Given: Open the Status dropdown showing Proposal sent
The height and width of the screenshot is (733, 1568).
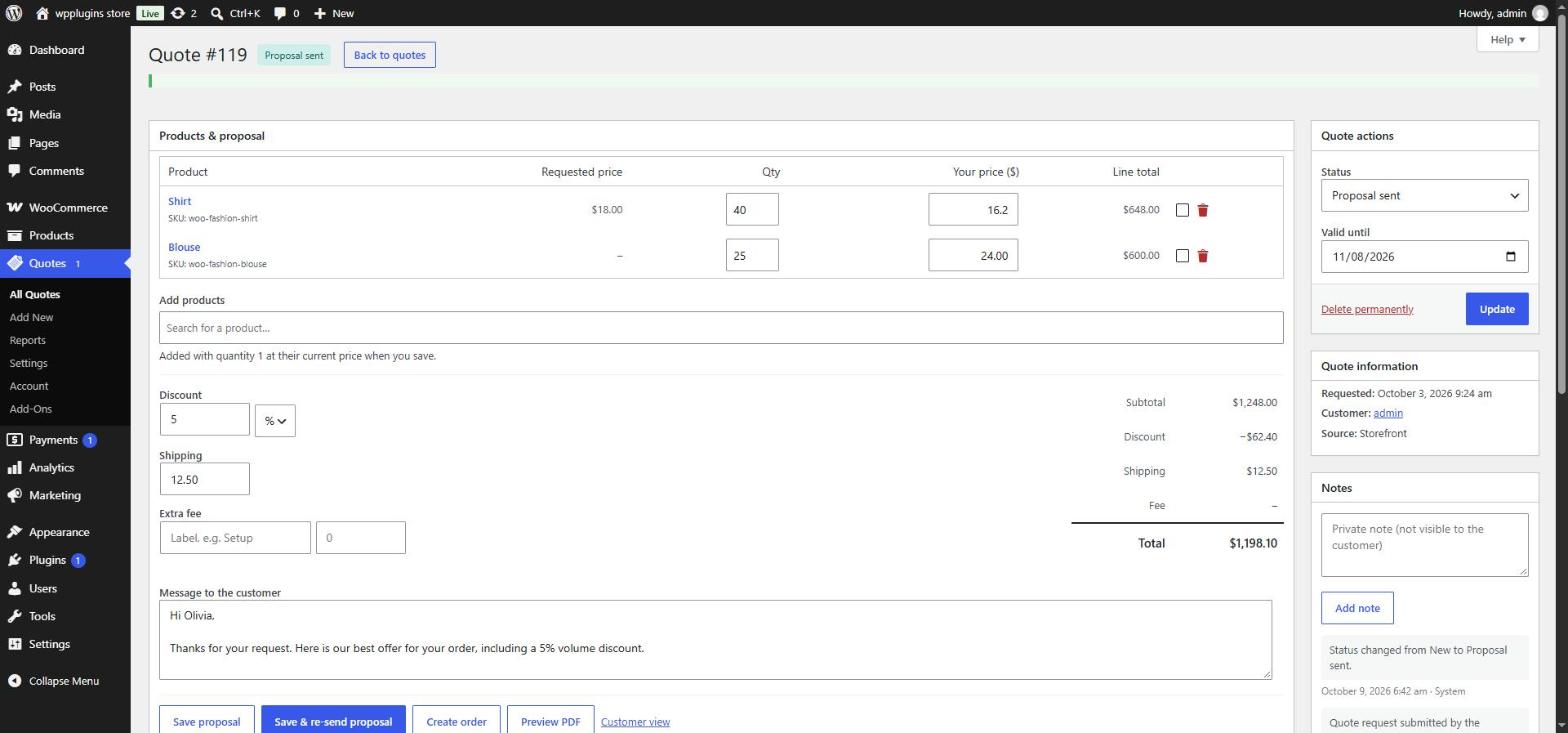Looking at the screenshot, I should 1424,196.
